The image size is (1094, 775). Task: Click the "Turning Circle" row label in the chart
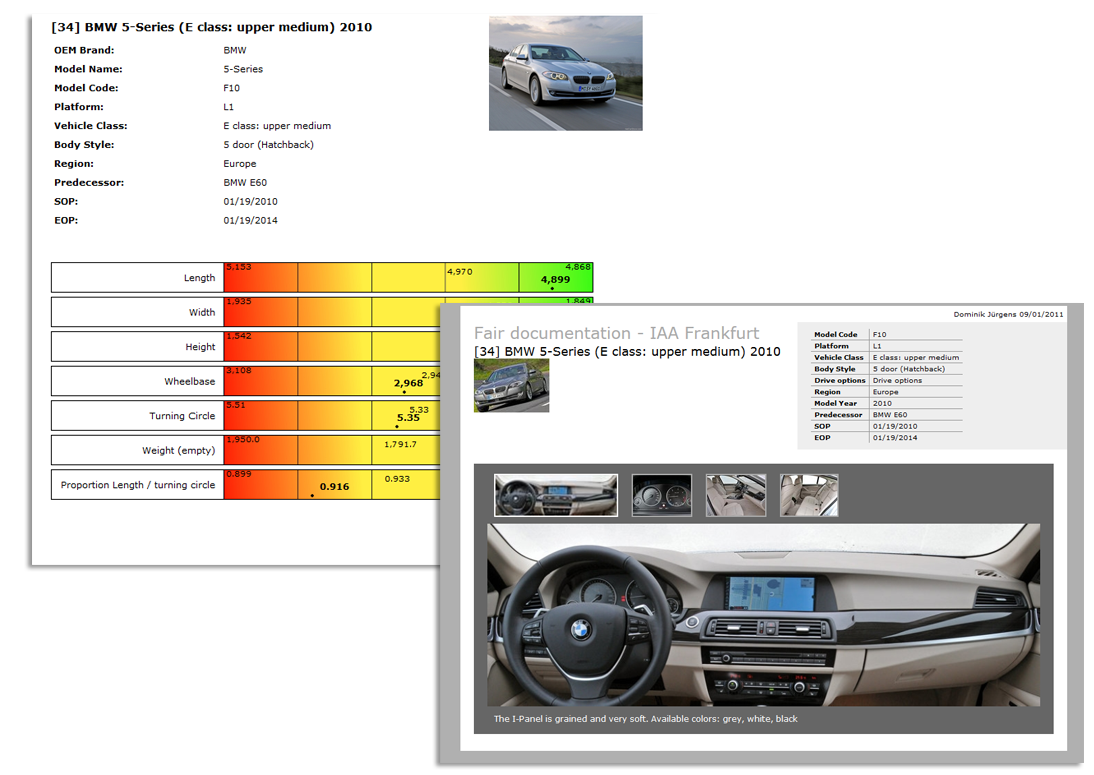[182, 416]
